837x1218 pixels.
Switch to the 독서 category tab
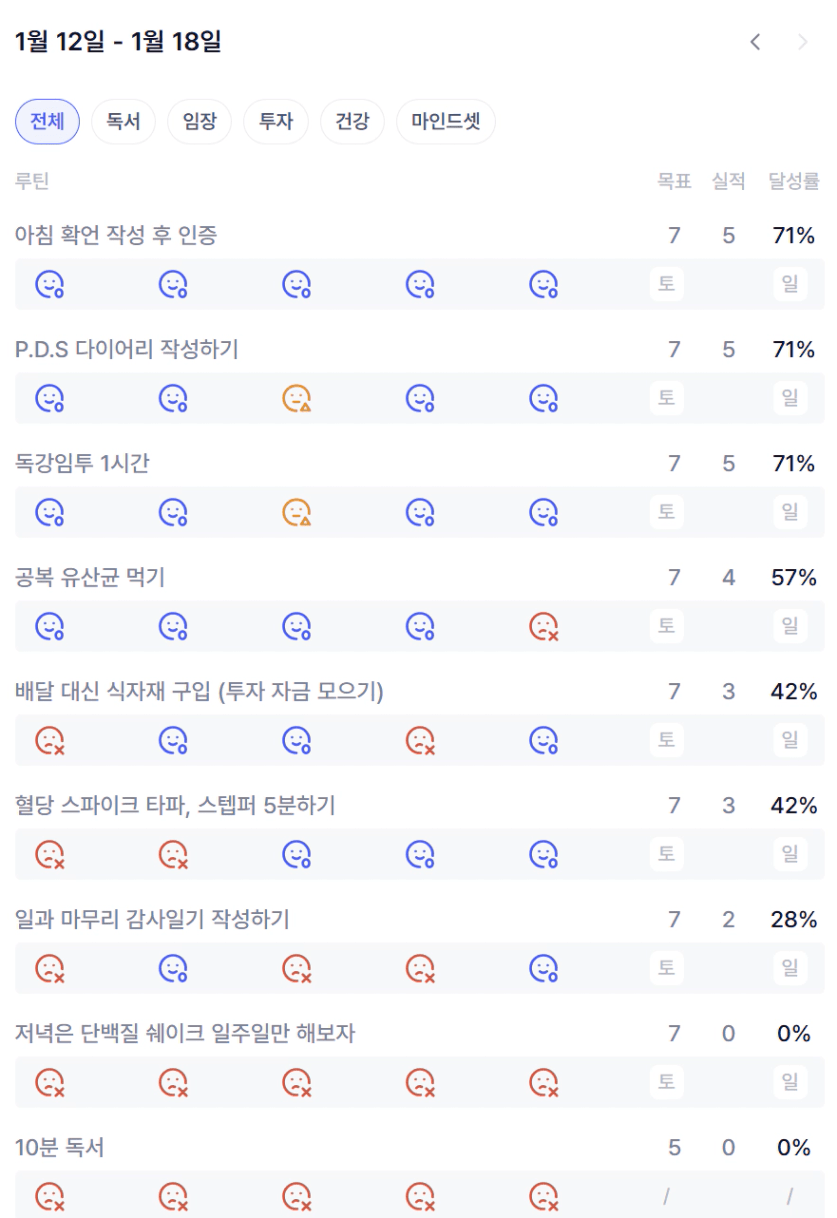tap(123, 122)
